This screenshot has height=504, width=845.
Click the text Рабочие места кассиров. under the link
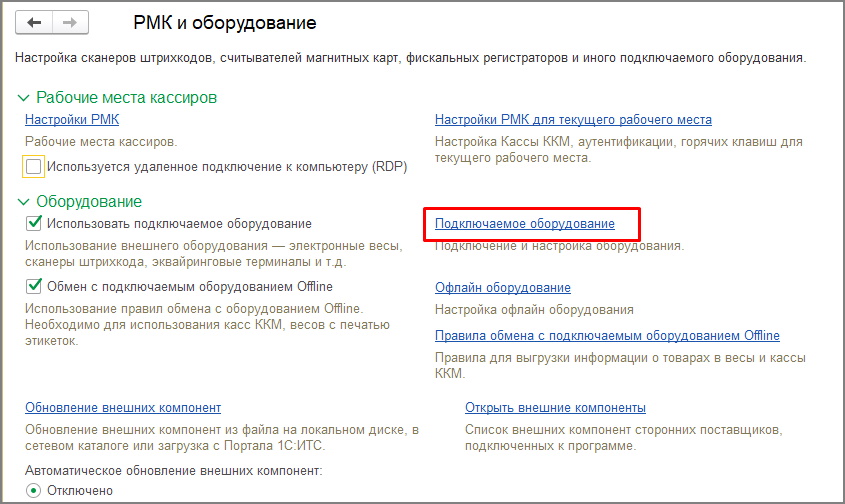tap(101, 142)
